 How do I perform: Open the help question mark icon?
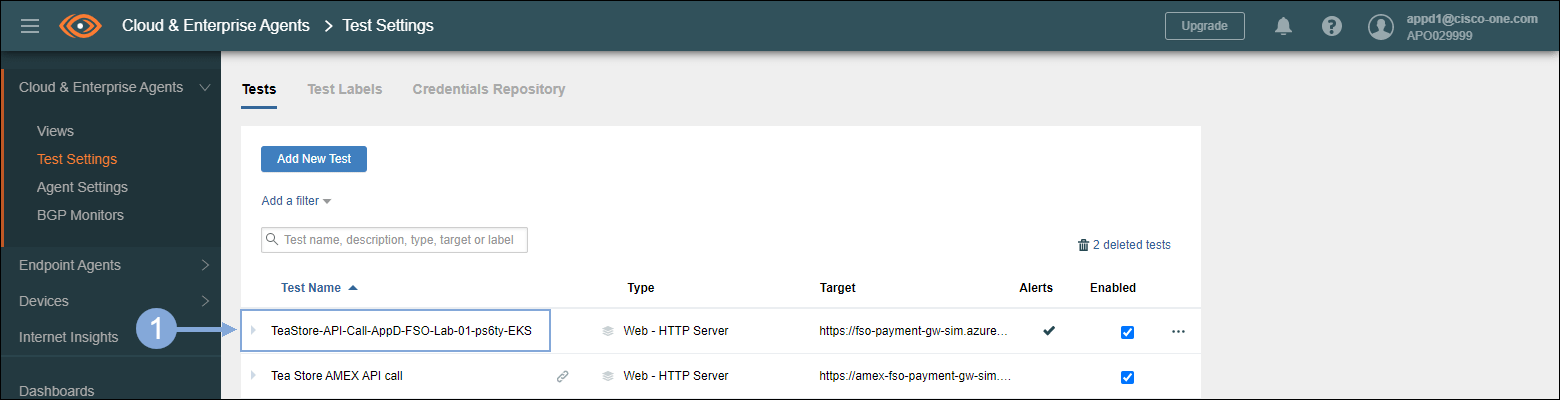[x=1332, y=26]
